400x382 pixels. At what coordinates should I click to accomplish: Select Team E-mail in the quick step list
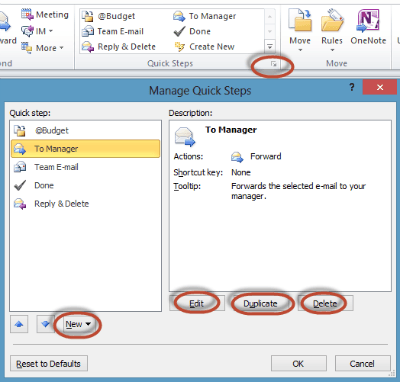coord(86,167)
